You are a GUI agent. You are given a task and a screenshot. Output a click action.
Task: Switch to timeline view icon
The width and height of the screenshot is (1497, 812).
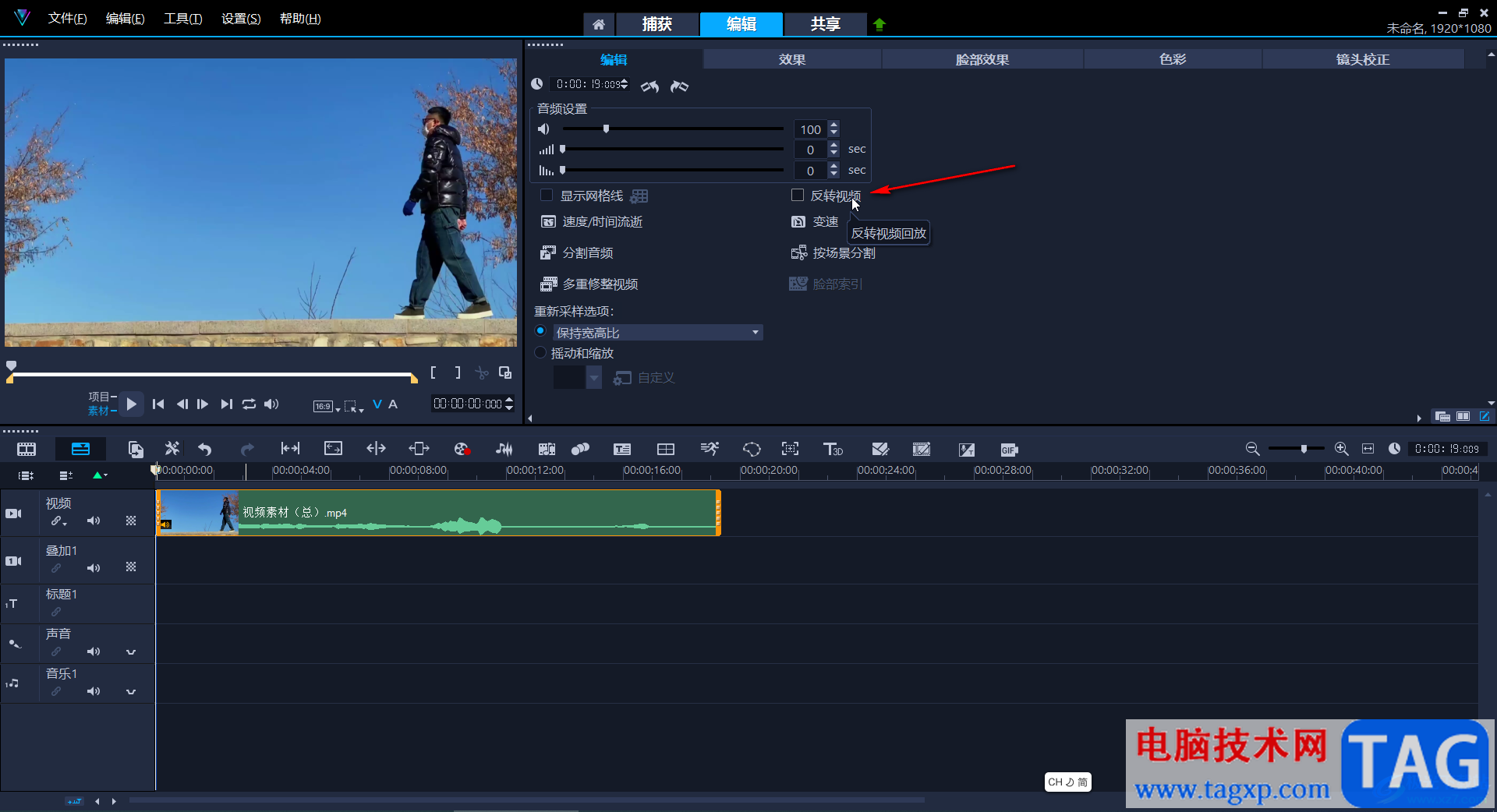coord(80,449)
